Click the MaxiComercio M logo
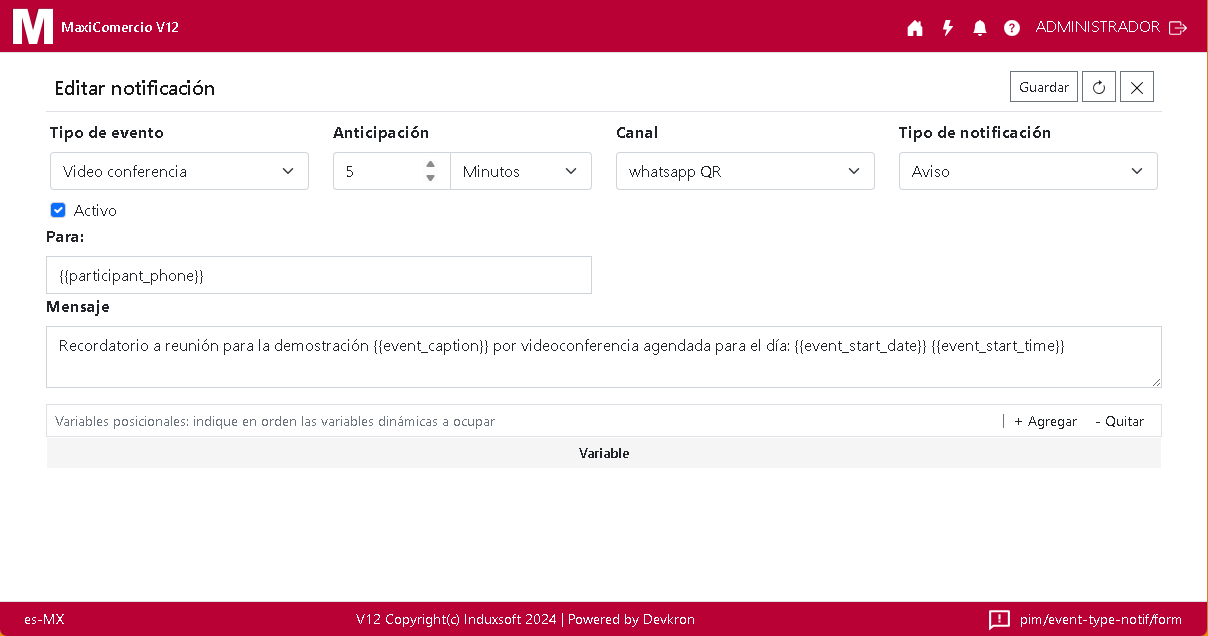 pos(32,26)
